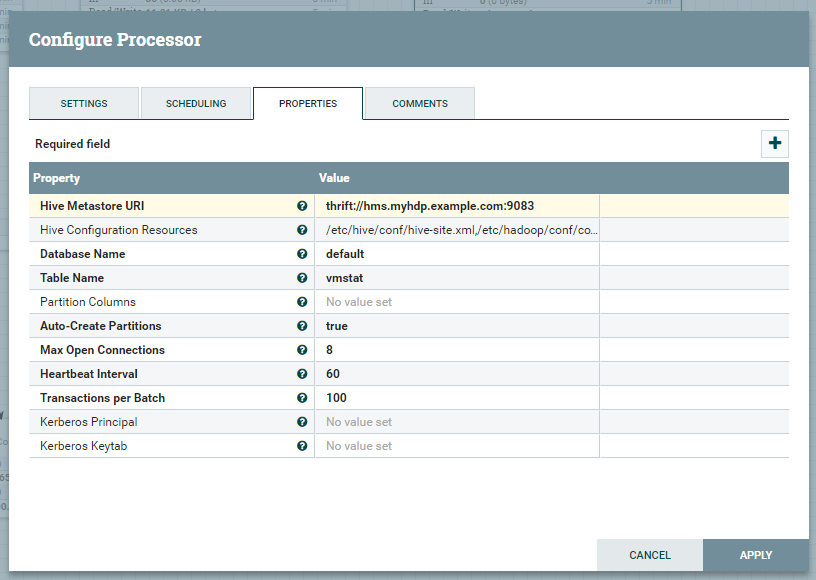Viewport: 816px width, 580px height.
Task: Click the Transactions per Batch label
Action: coord(103,398)
